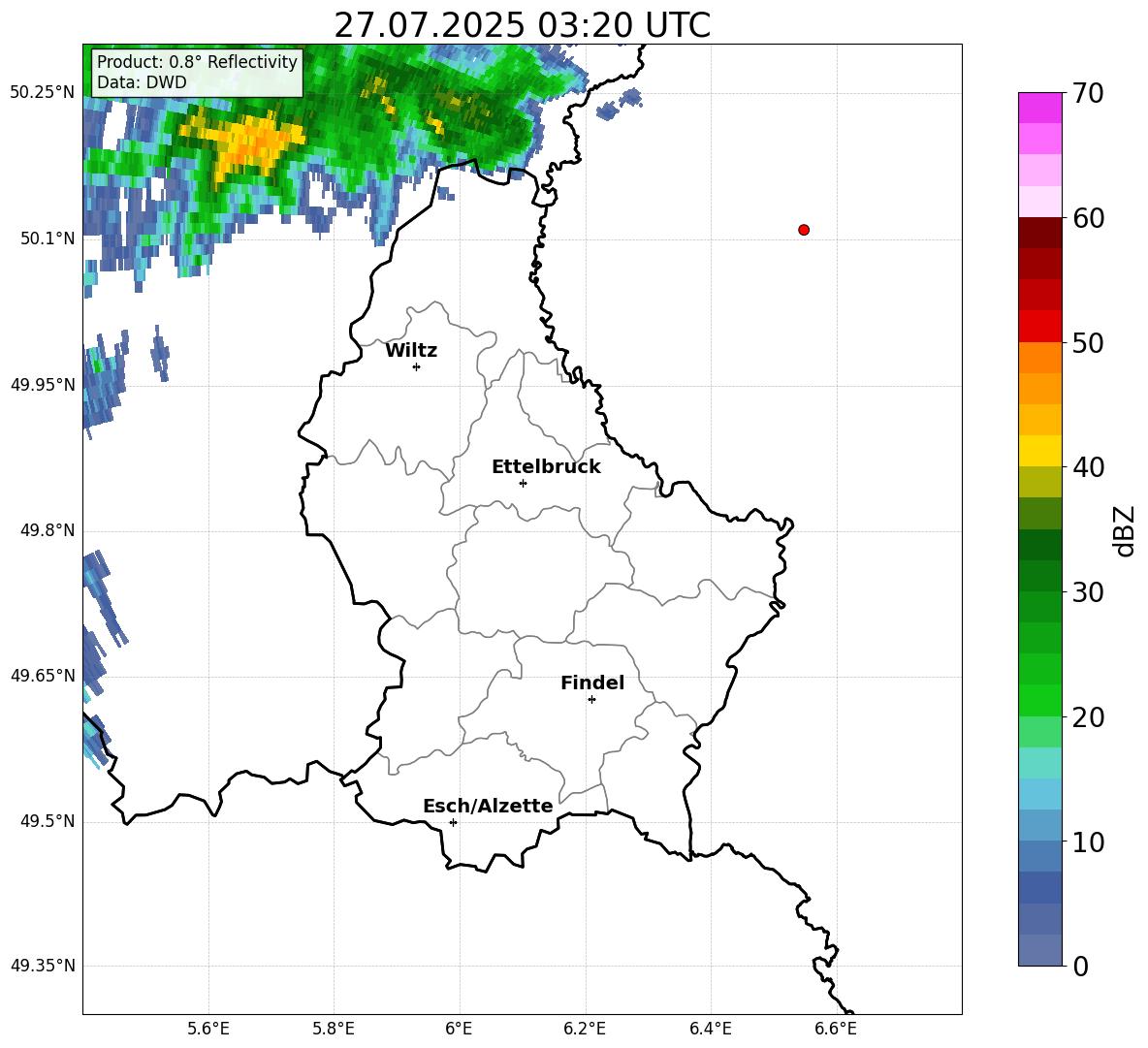The image size is (1148, 1048).
Task: Click the 49.5°N latitude label
Action: point(48,821)
